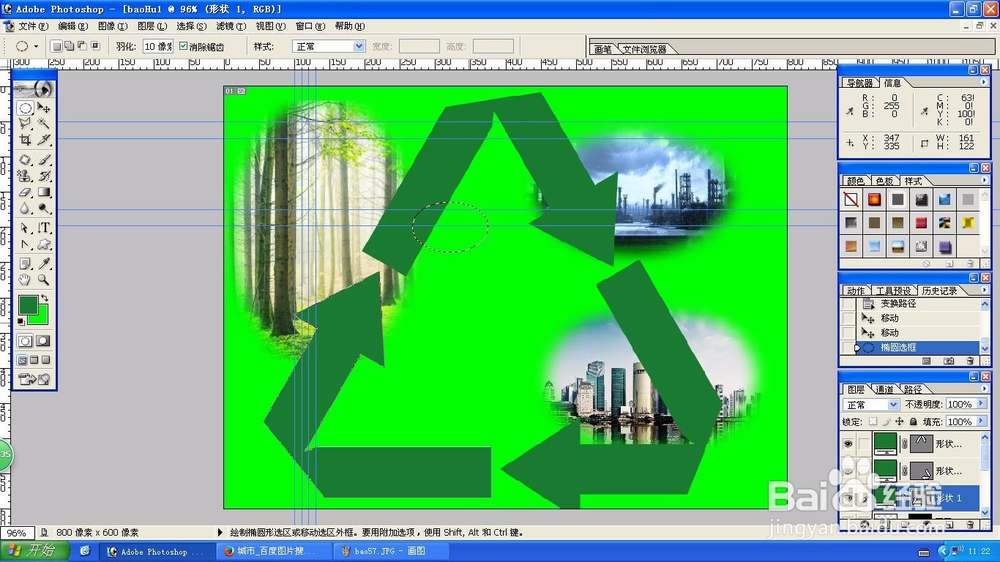The width and height of the screenshot is (1000, 562).
Task: Select the Notes tool
Action: click(25, 263)
